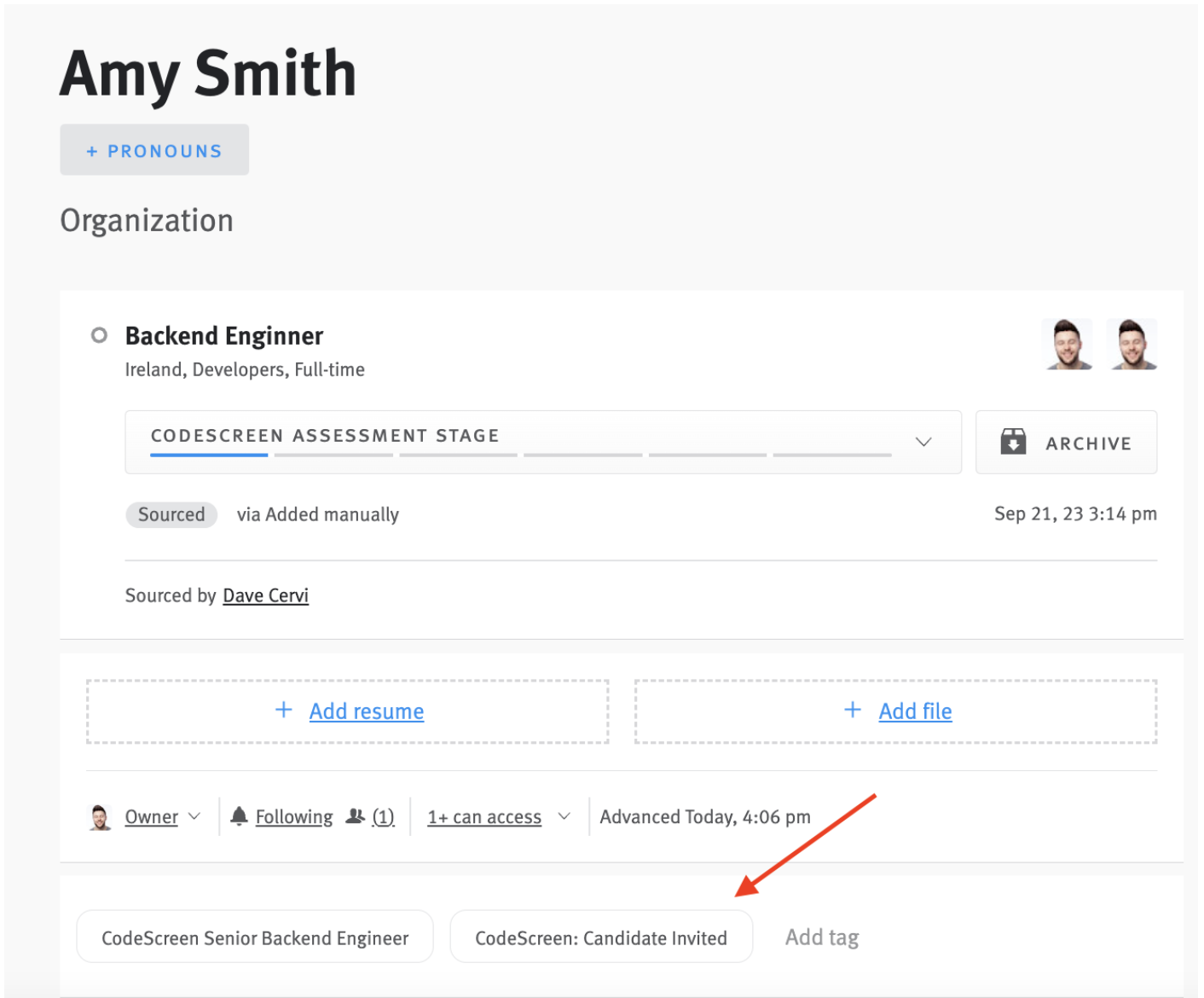Screen dimensions: 1204x998
Task: Open the second candidate avatar thumbnail
Action: click(1132, 344)
